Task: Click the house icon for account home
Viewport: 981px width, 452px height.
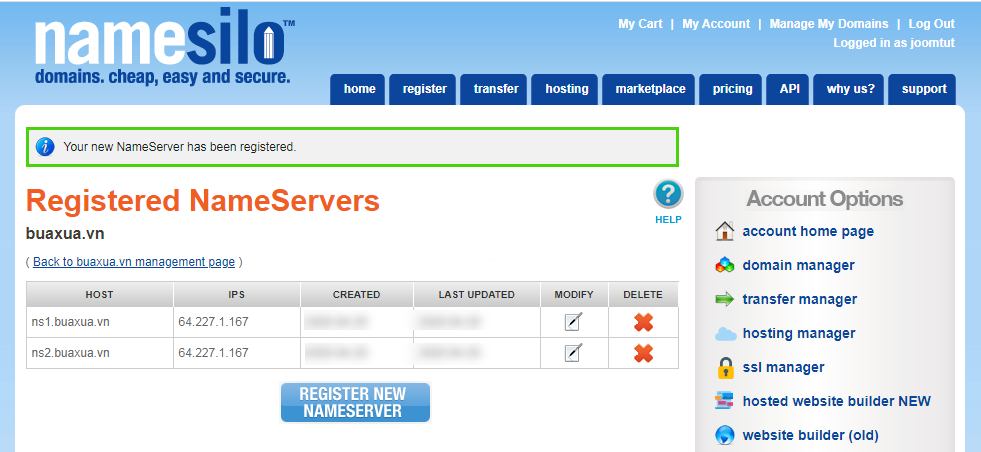Action: tap(724, 231)
